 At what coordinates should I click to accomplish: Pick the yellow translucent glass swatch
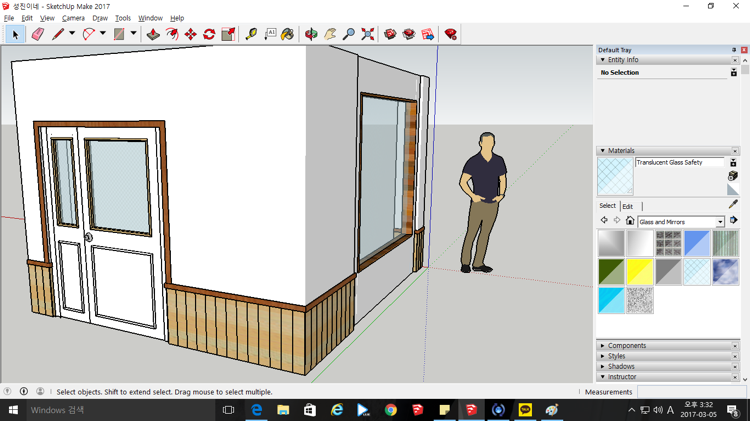pyautogui.click(x=640, y=272)
